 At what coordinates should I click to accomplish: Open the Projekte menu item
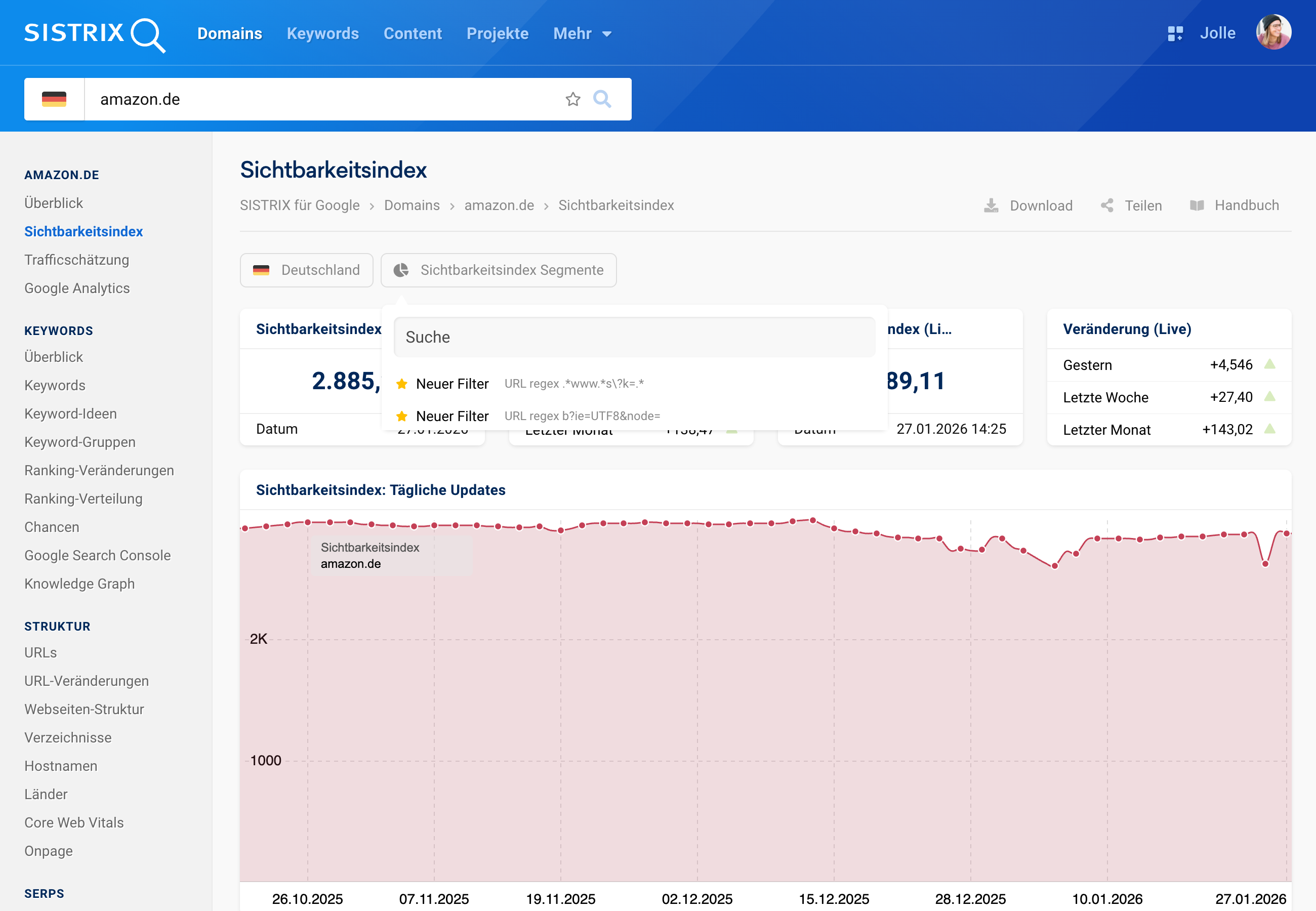click(497, 34)
